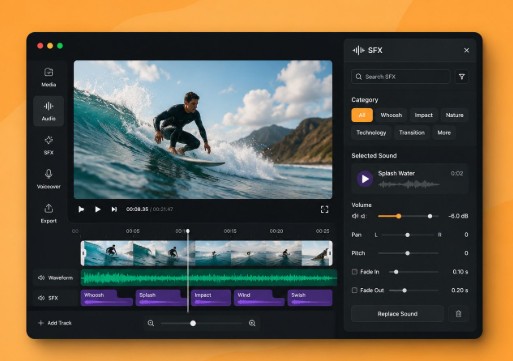Click Add Track below the timeline

click(55, 323)
